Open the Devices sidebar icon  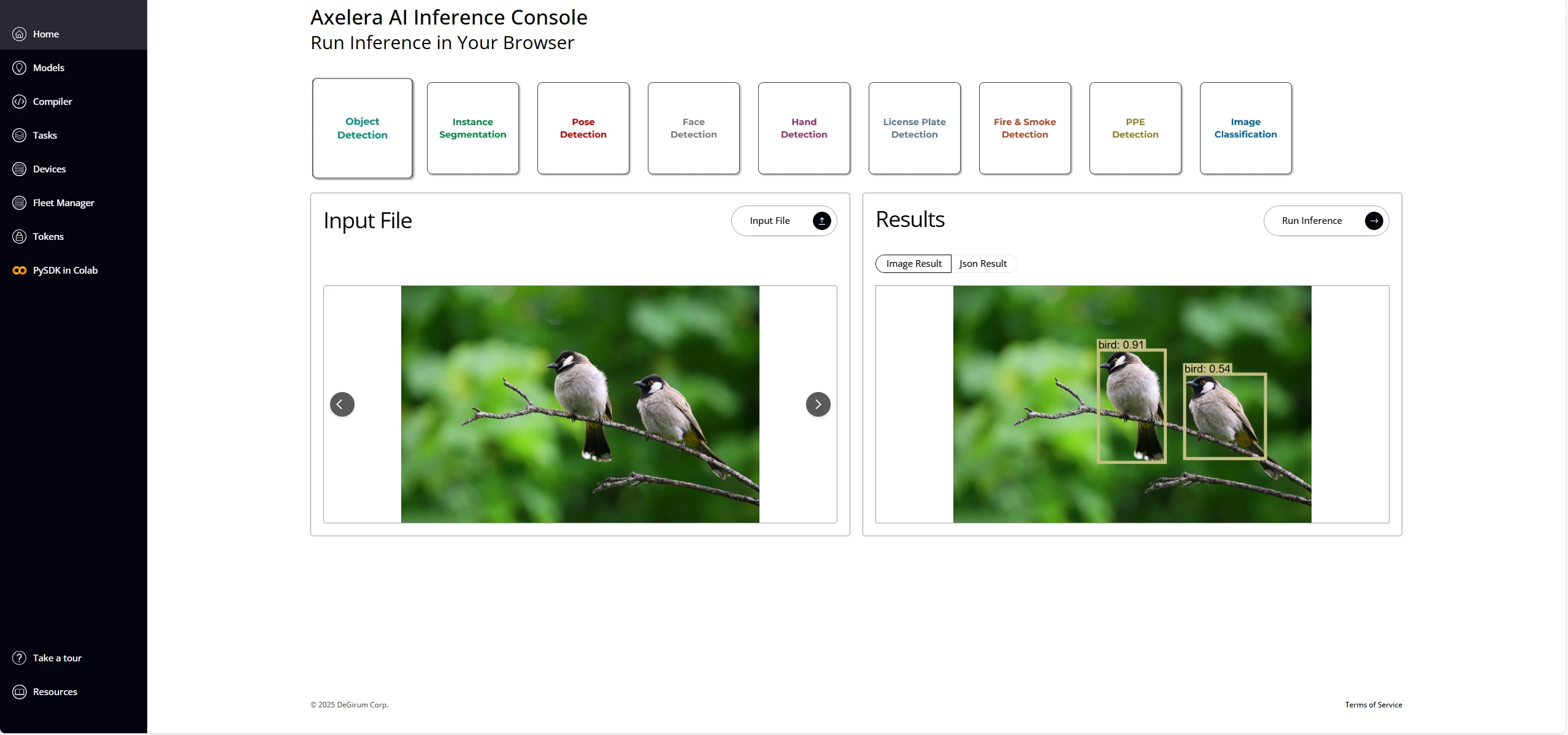(20, 169)
